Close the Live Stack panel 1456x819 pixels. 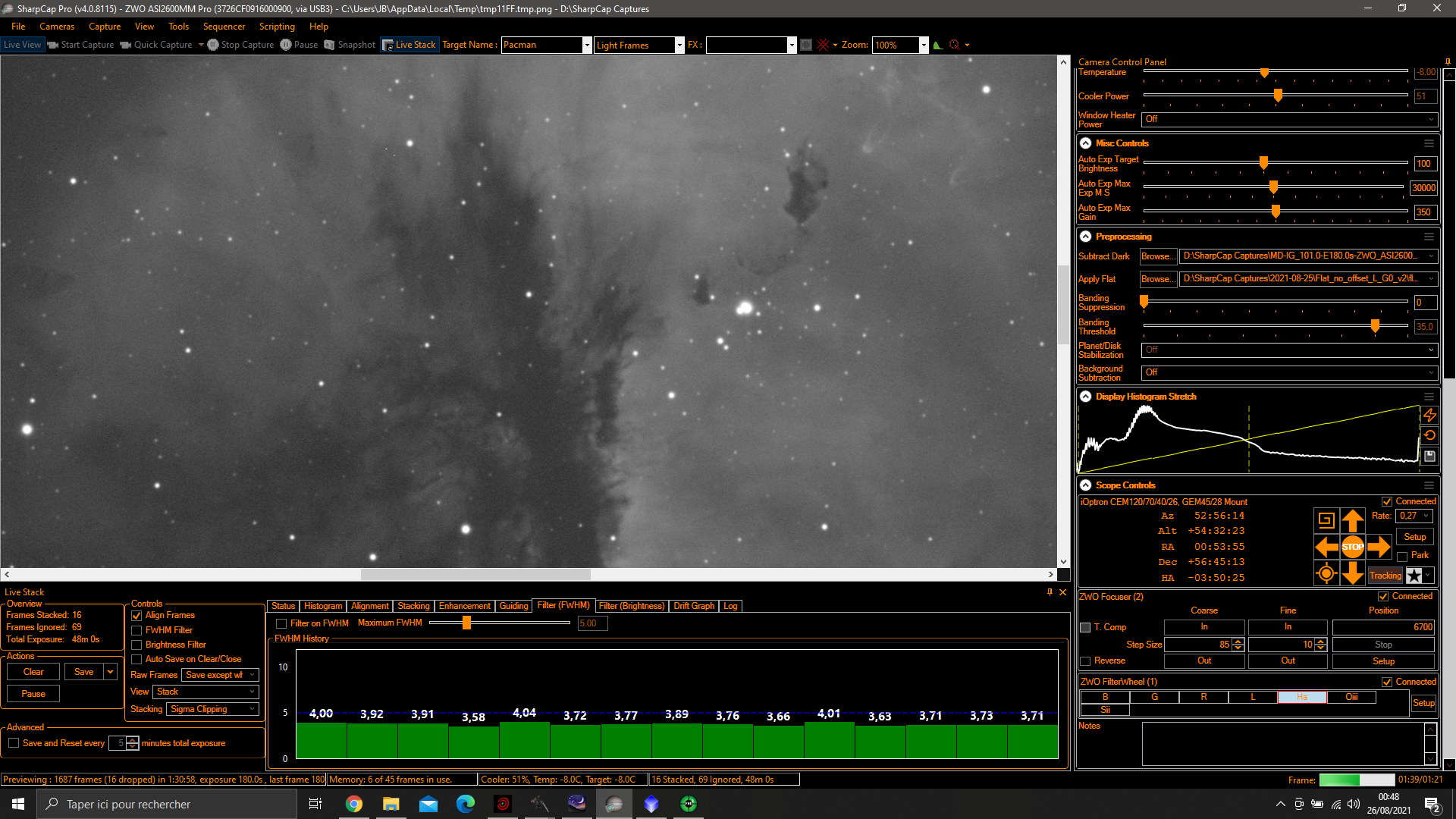coord(1062,592)
